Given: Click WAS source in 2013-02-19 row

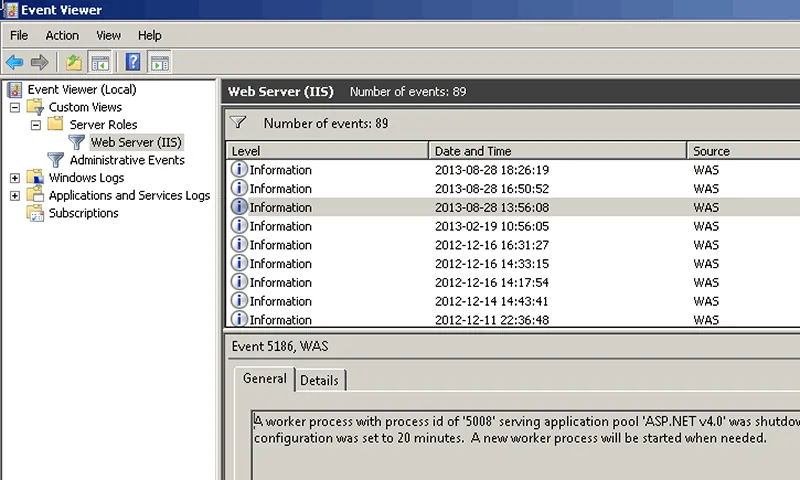Looking at the screenshot, I should 706,226.
